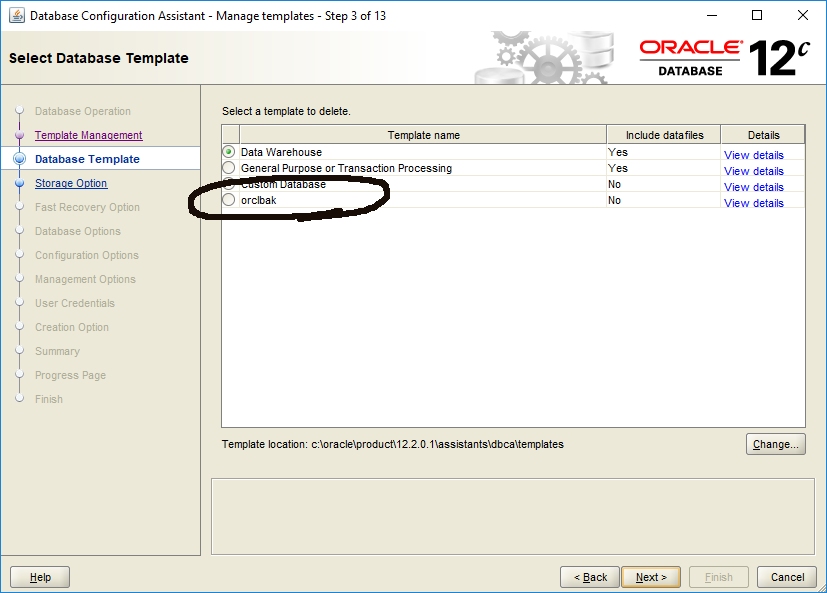Select the Database Template step in sidebar
827x593 pixels.
[x=87, y=159]
